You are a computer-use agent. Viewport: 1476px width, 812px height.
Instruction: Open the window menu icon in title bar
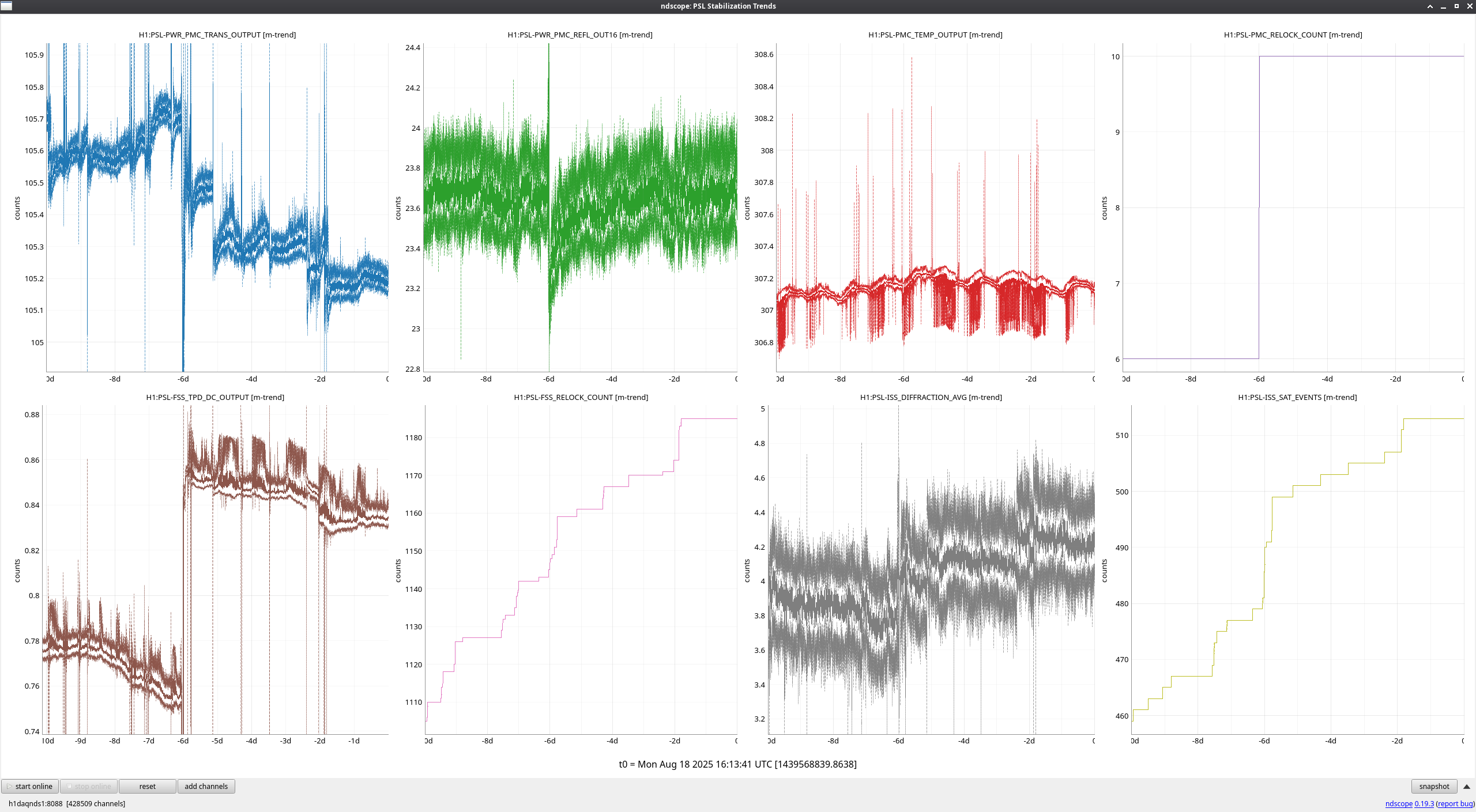click(x=6, y=6)
